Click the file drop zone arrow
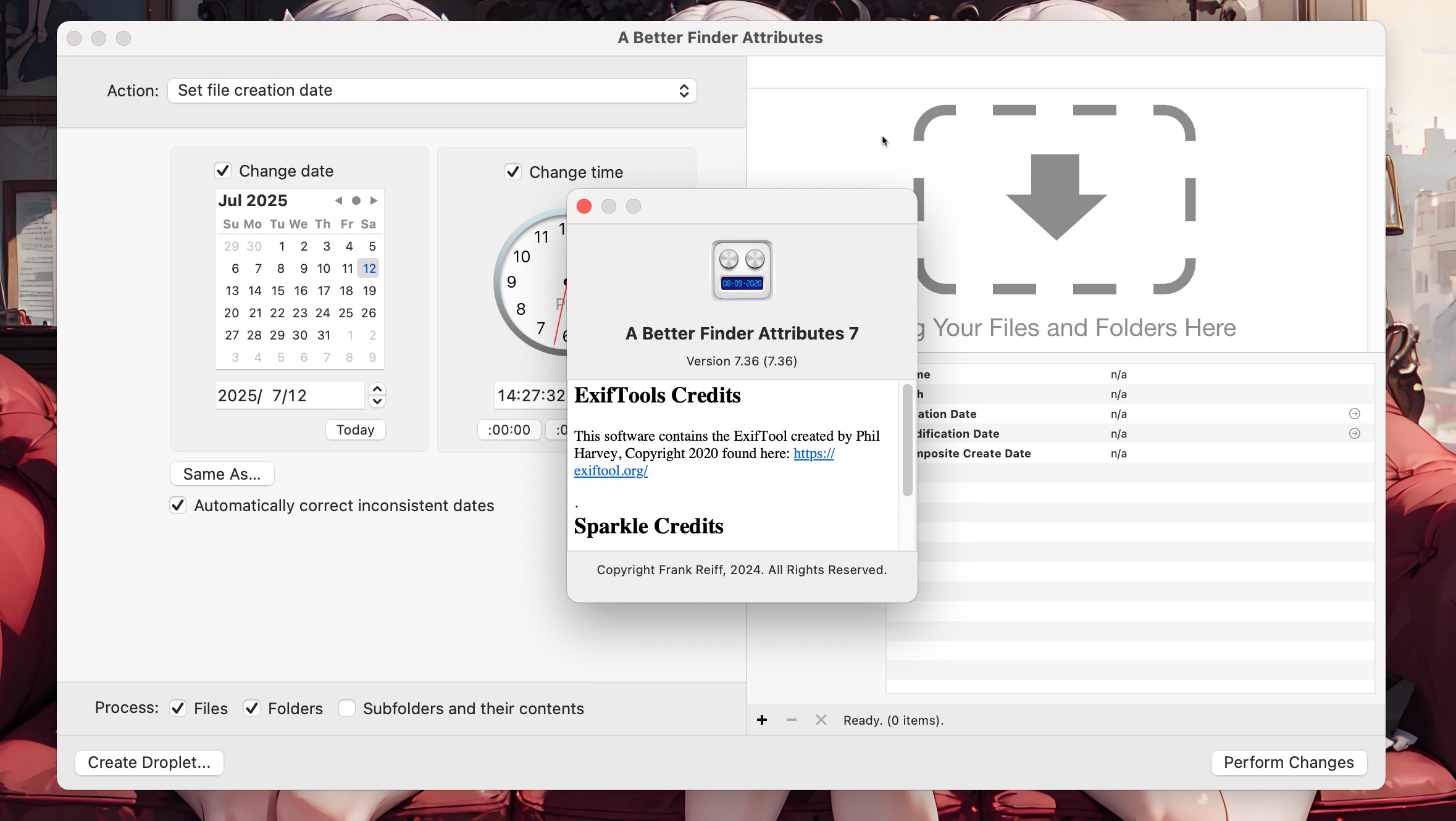This screenshot has width=1456, height=821. click(x=1056, y=198)
